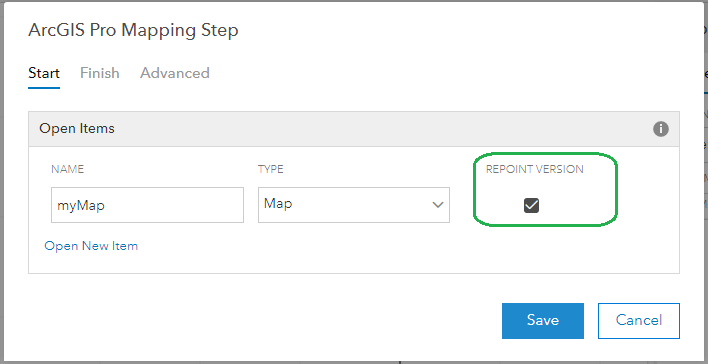Viewport: 708px width, 364px height.
Task: Click the Cancel button
Action: tap(639, 320)
